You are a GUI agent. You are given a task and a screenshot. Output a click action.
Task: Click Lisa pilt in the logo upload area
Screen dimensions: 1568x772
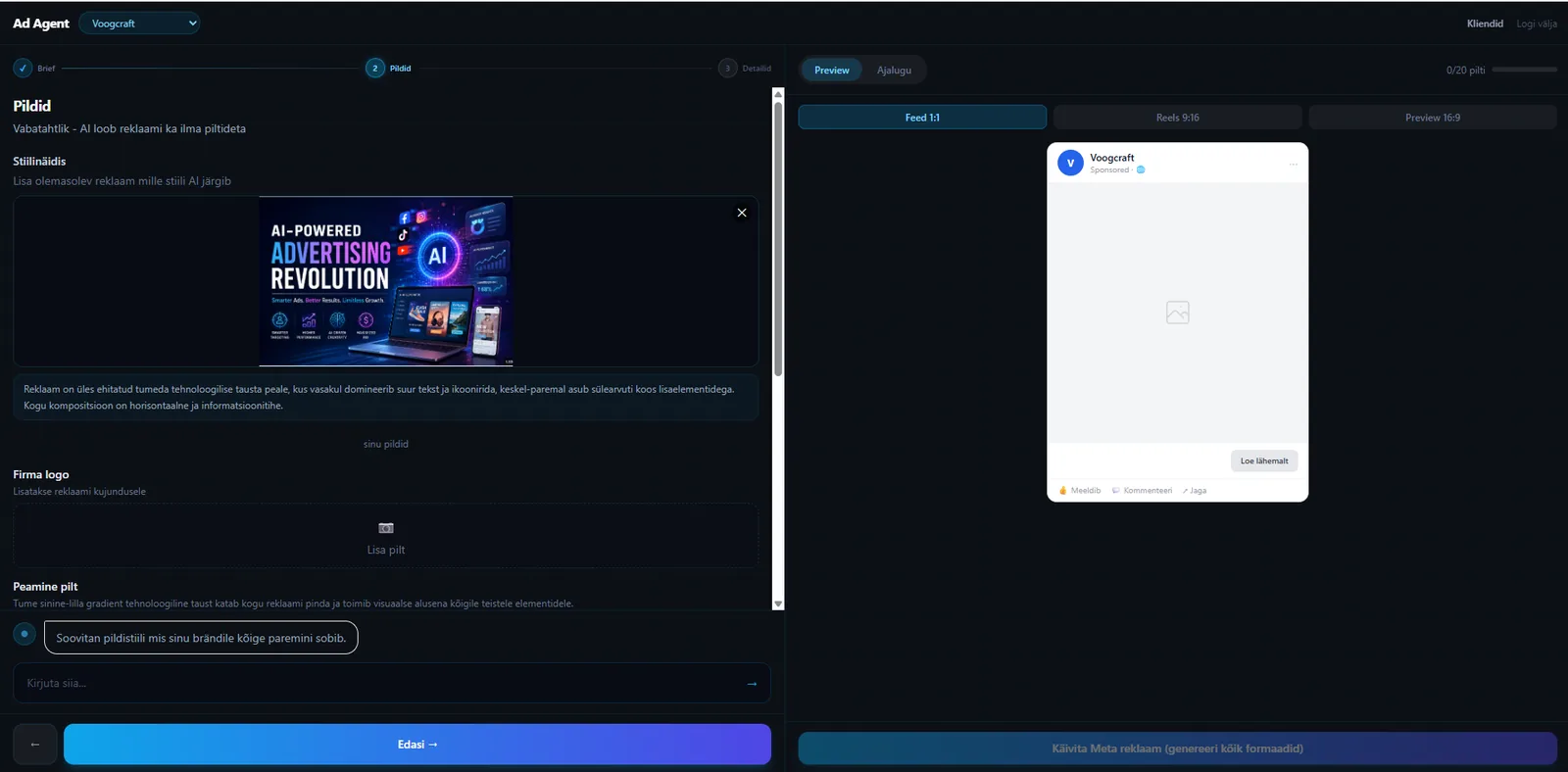click(x=386, y=550)
